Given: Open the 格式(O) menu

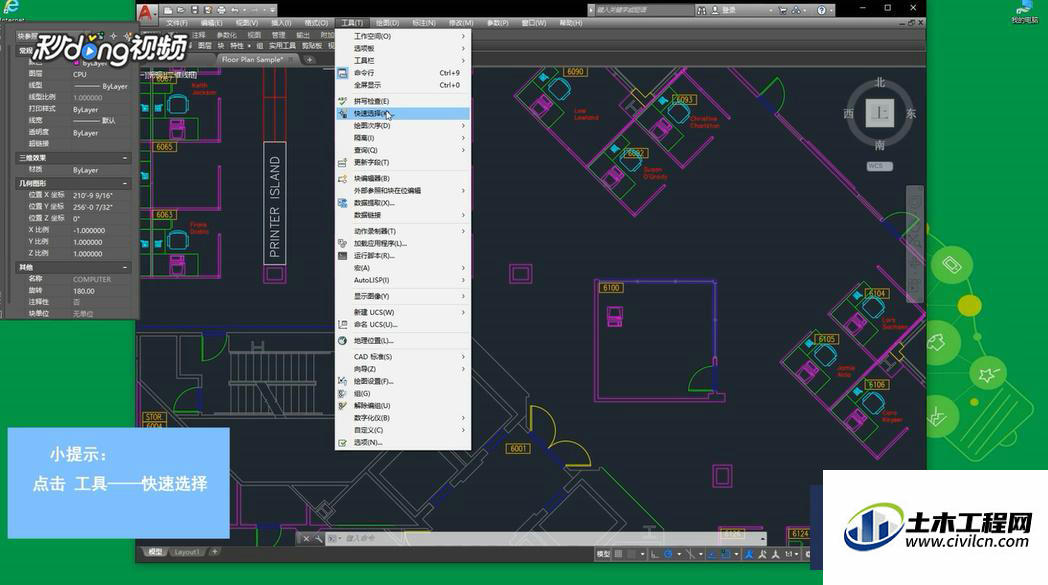Looking at the screenshot, I should (x=316, y=23).
